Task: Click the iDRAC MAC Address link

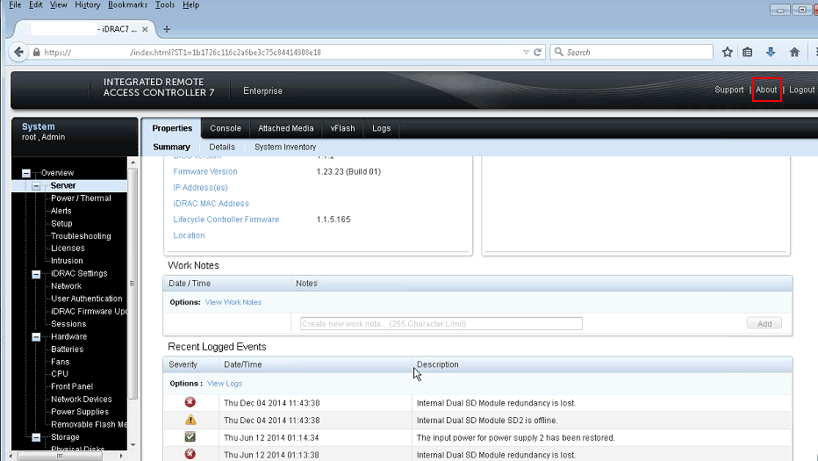Action: pyautogui.click(x=211, y=203)
